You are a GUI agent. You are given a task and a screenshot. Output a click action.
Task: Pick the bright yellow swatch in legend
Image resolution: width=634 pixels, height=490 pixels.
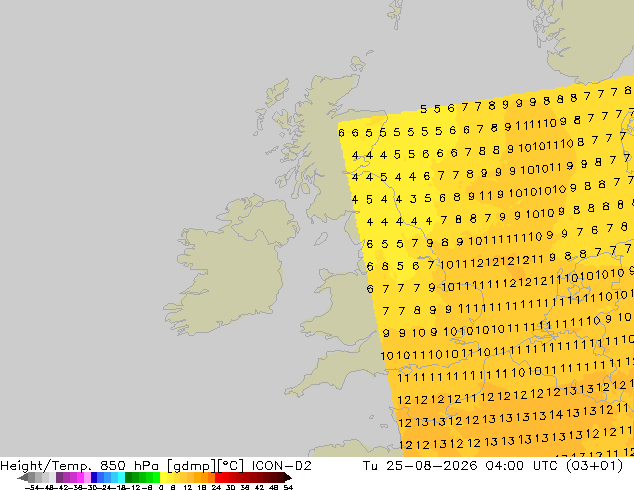point(163,478)
